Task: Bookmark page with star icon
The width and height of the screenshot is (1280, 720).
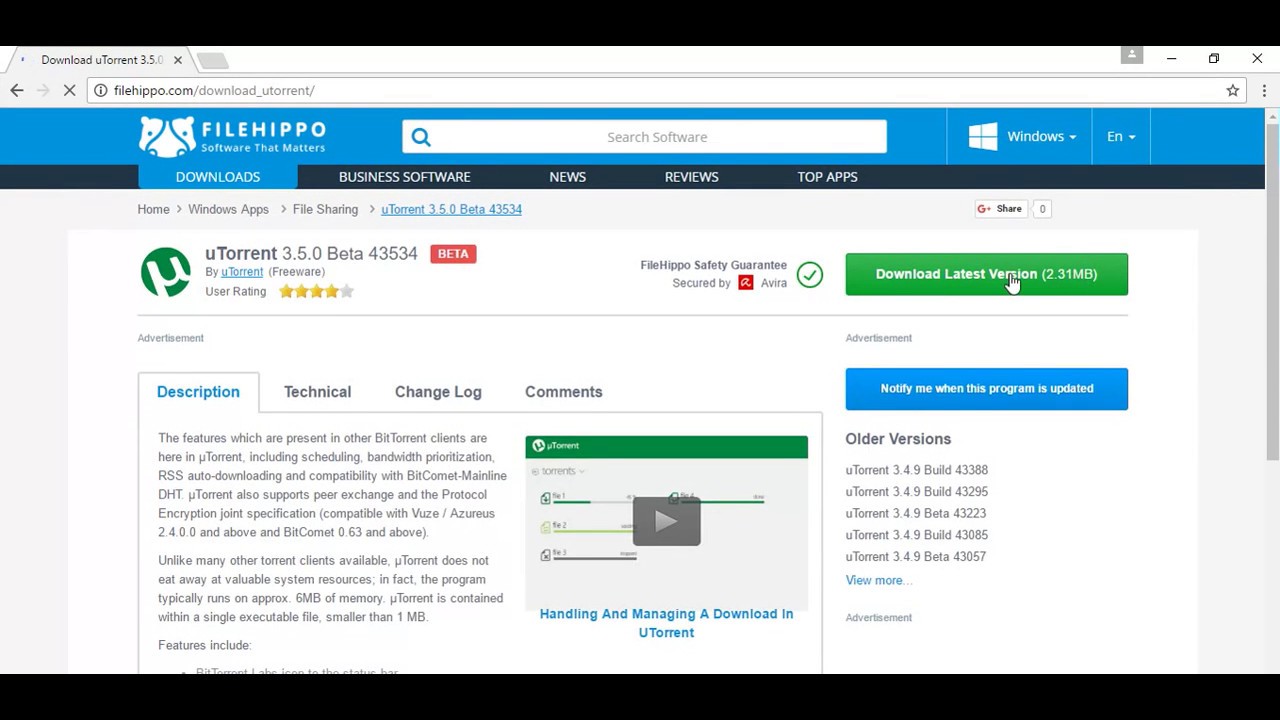Action: (x=1233, y=90)
